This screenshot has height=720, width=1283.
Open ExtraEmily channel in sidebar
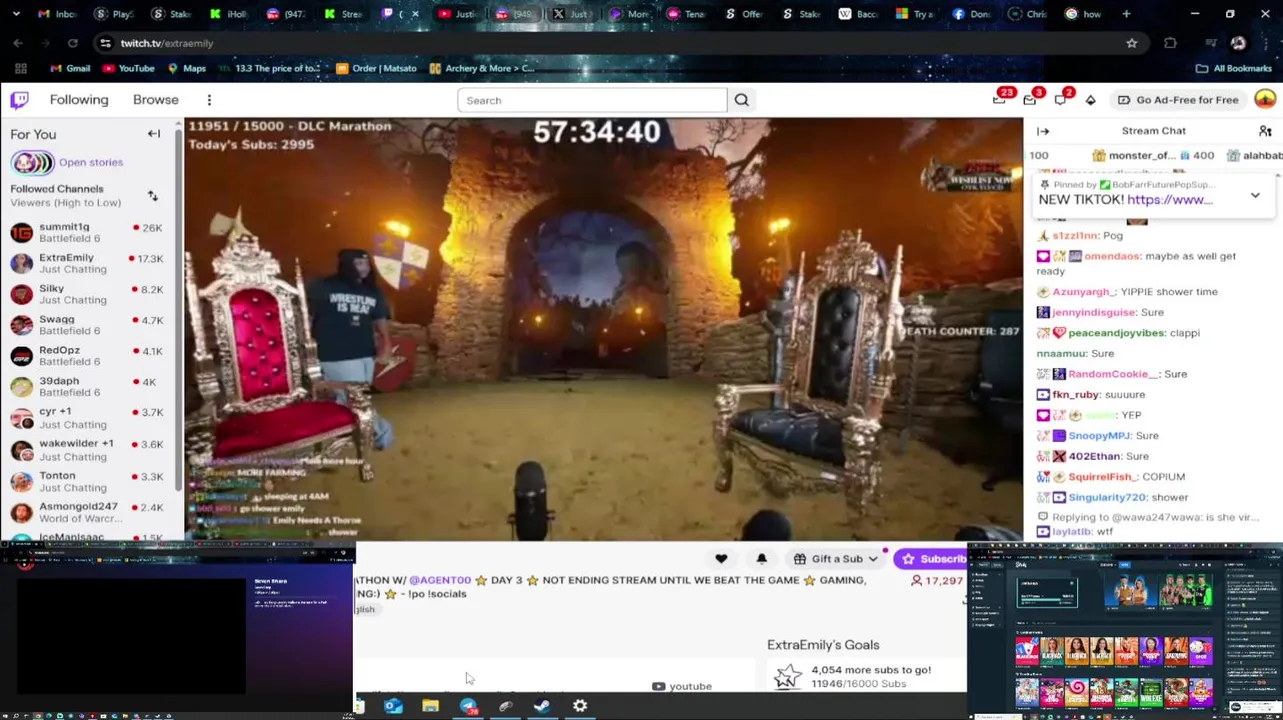(88, 264)
